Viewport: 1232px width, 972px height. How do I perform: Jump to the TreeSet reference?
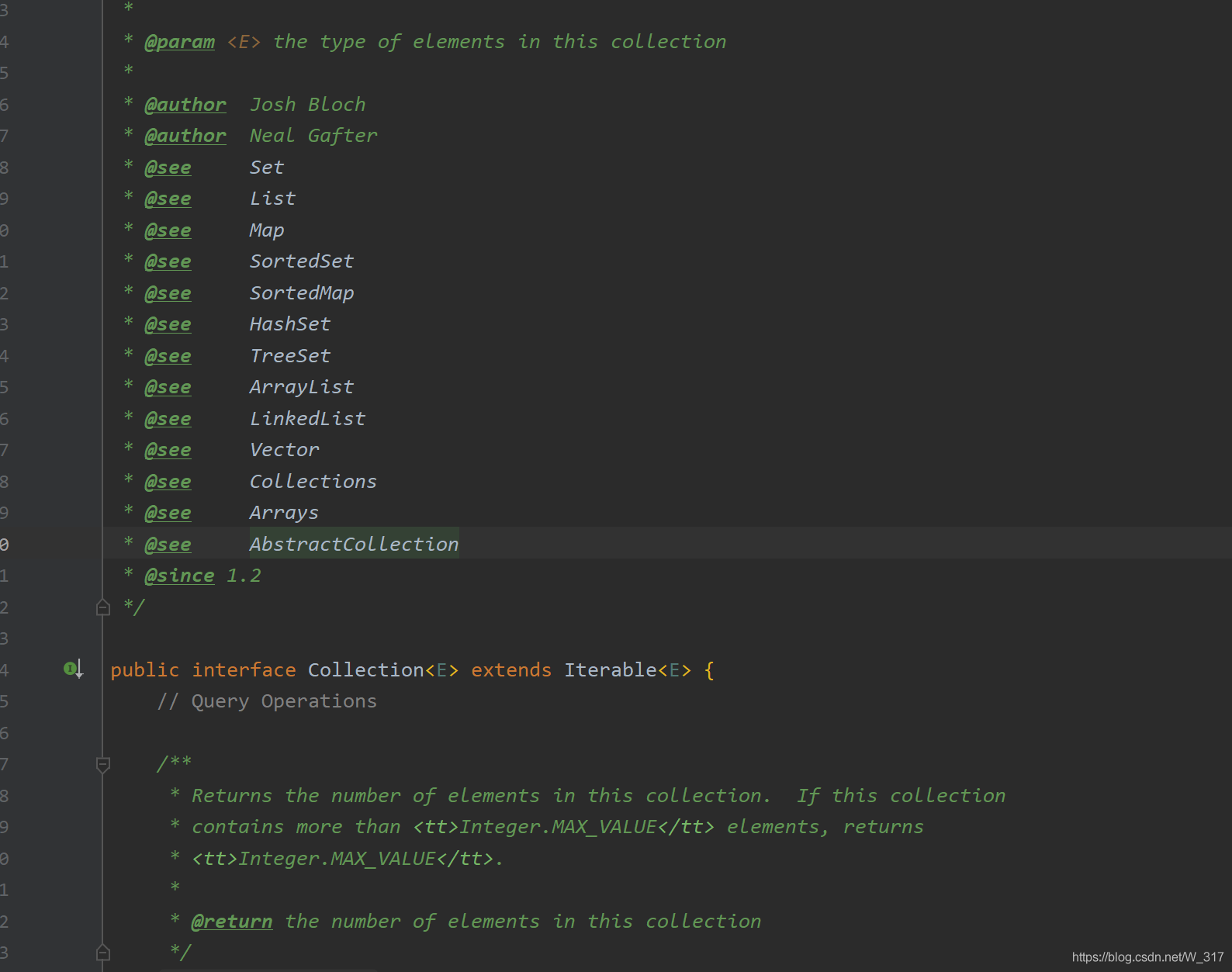point(290,356)
